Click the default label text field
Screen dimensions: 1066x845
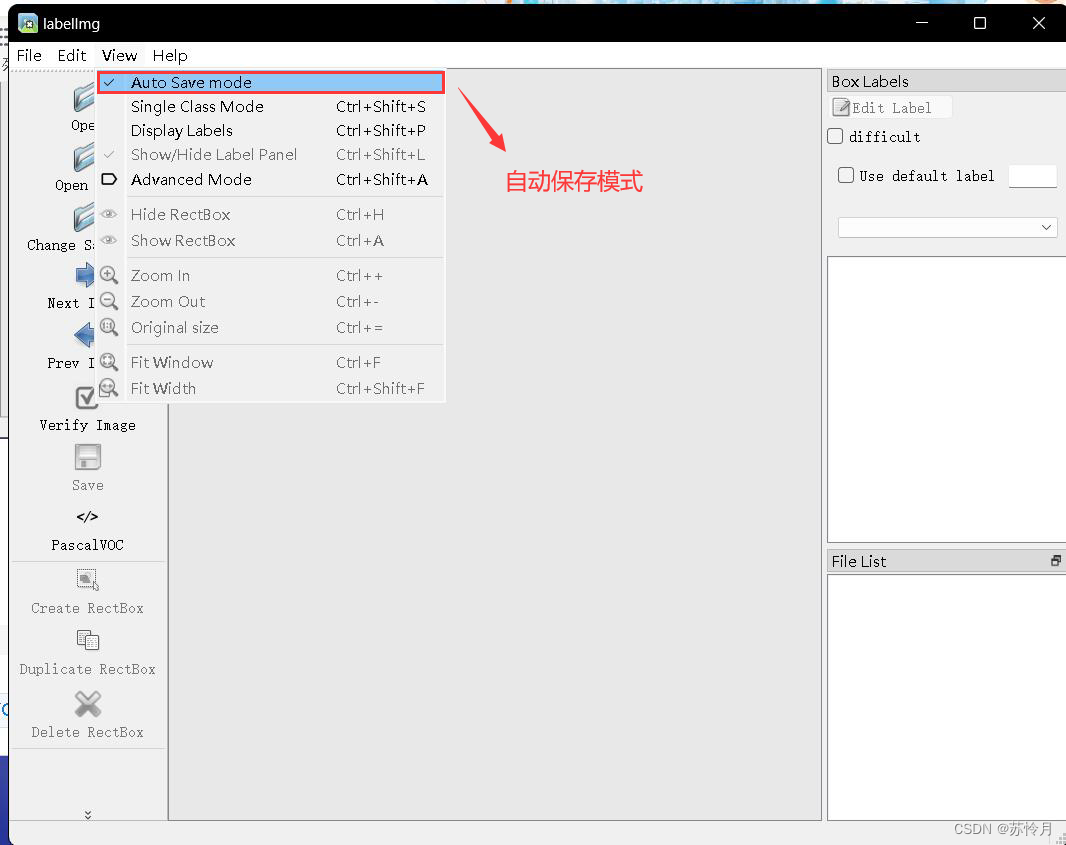tap(1032, 175)
